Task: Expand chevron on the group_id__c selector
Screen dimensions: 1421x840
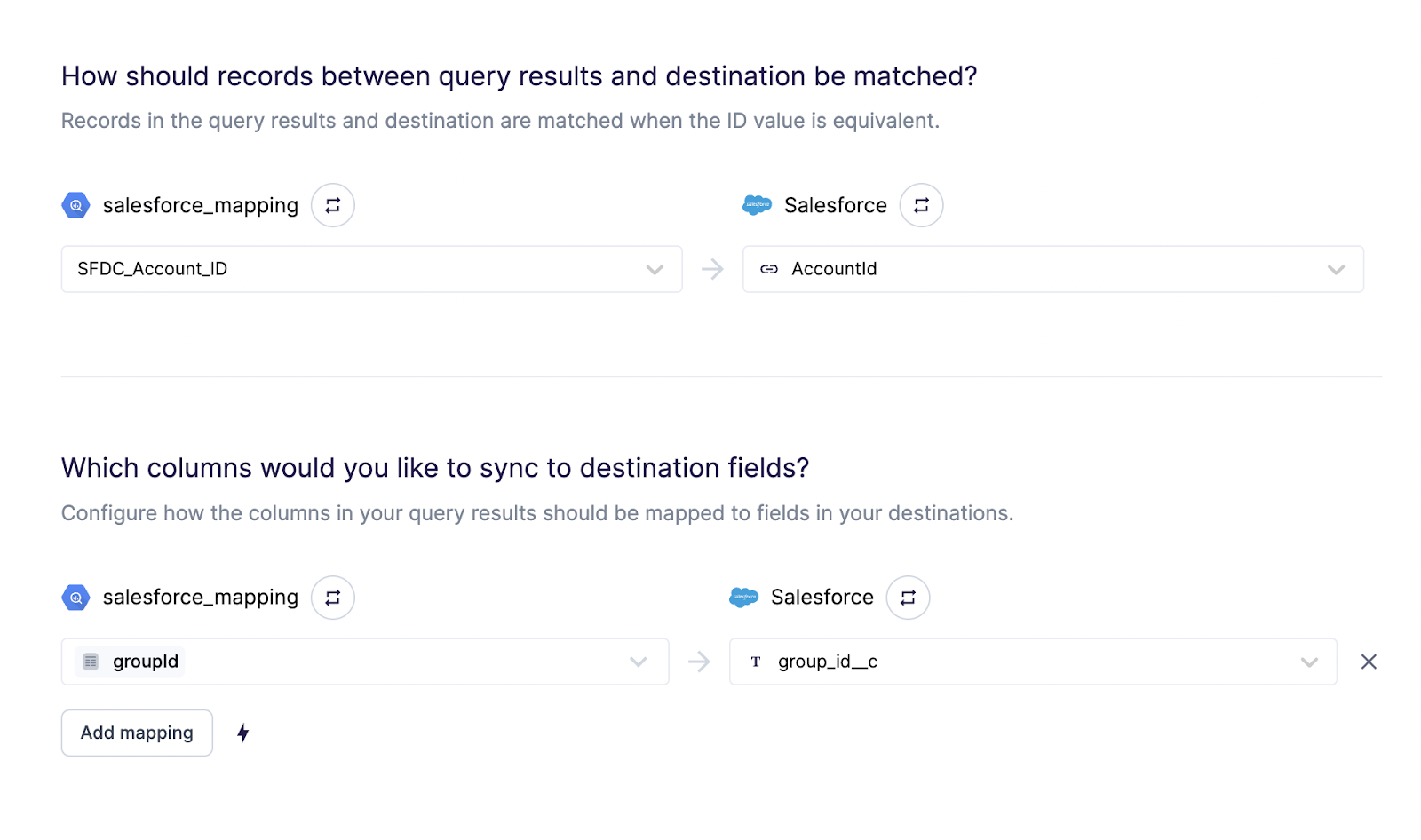Action: click(x=1309, y=662)
